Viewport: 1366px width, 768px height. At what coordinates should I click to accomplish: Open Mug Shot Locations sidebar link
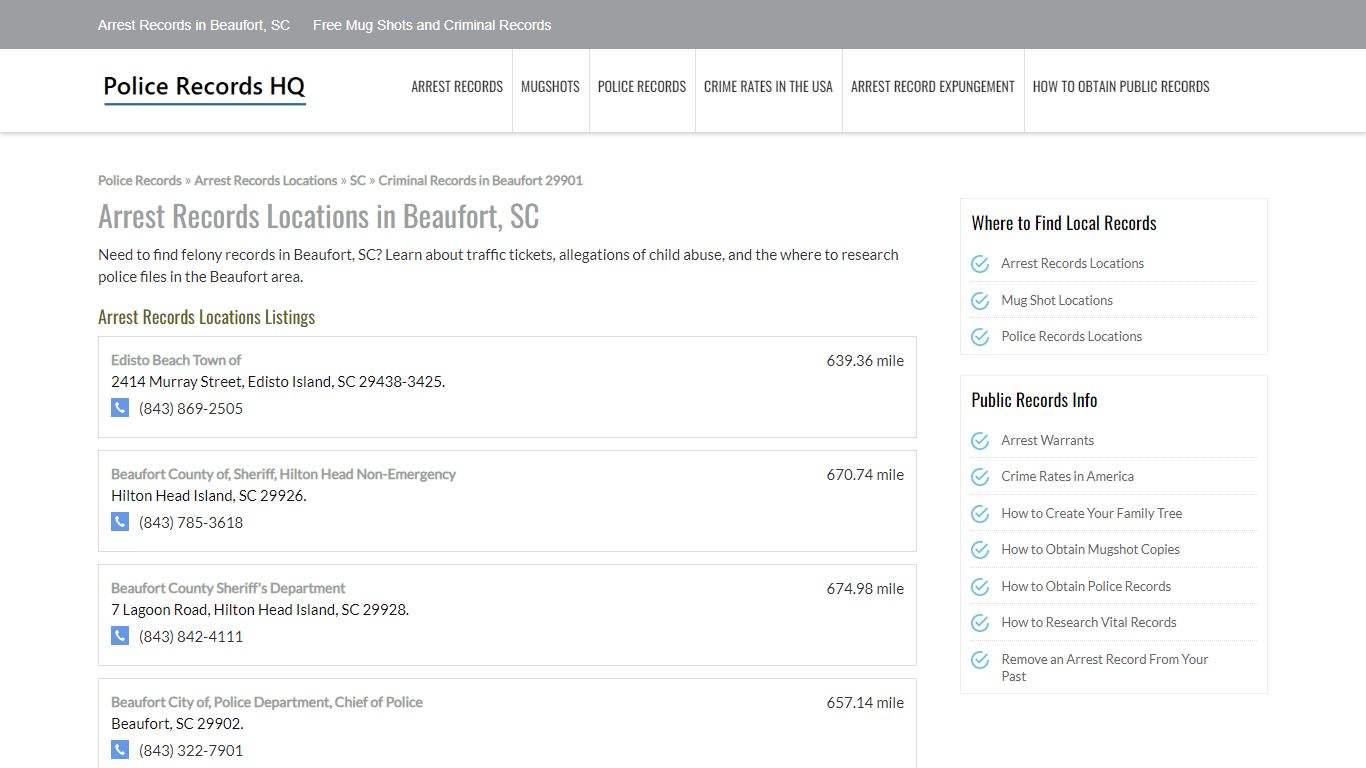click(x=1057, y=301)
